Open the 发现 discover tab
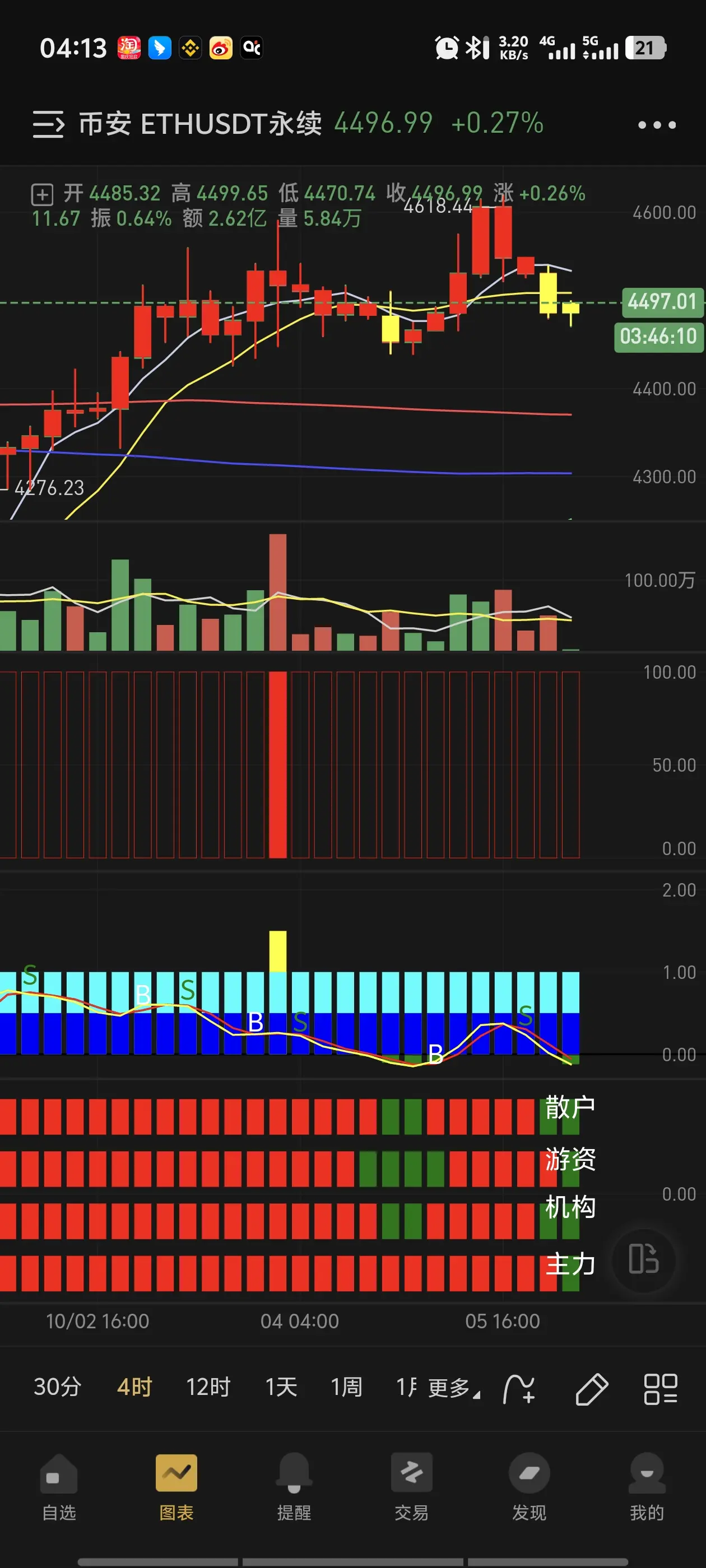This screenshot has width=706, height=1568. coord(529,1486)
